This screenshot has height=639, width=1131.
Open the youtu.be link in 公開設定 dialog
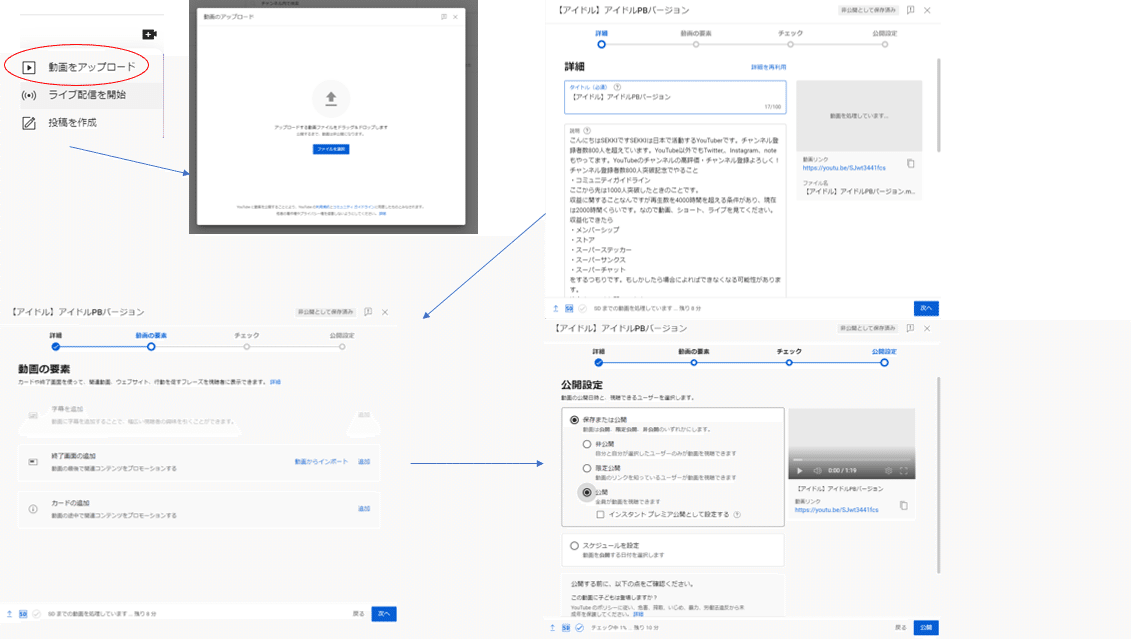point(837,510)
